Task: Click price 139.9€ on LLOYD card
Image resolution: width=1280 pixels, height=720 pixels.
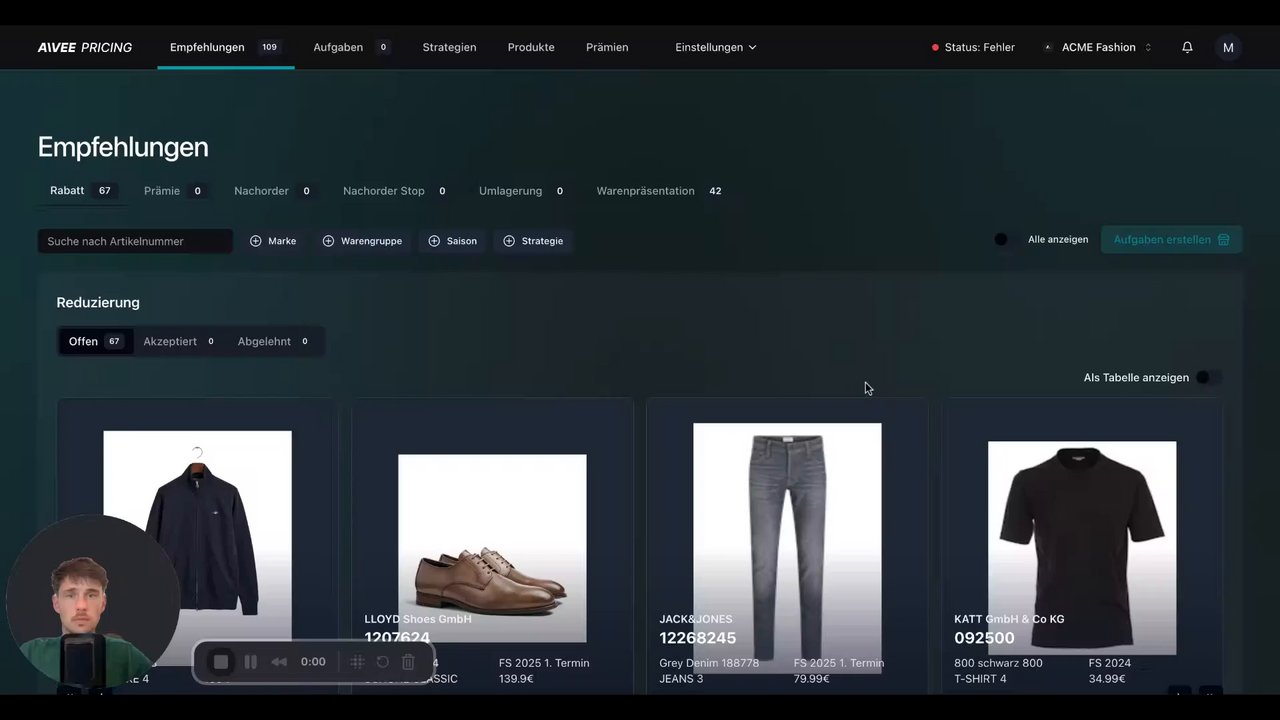Action: point(516,679)
